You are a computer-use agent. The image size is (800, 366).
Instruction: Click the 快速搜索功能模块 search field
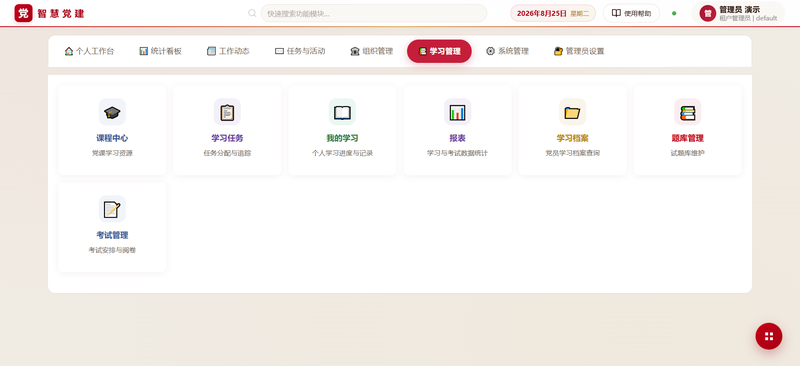pyautogui.click(x=374, y=13)
